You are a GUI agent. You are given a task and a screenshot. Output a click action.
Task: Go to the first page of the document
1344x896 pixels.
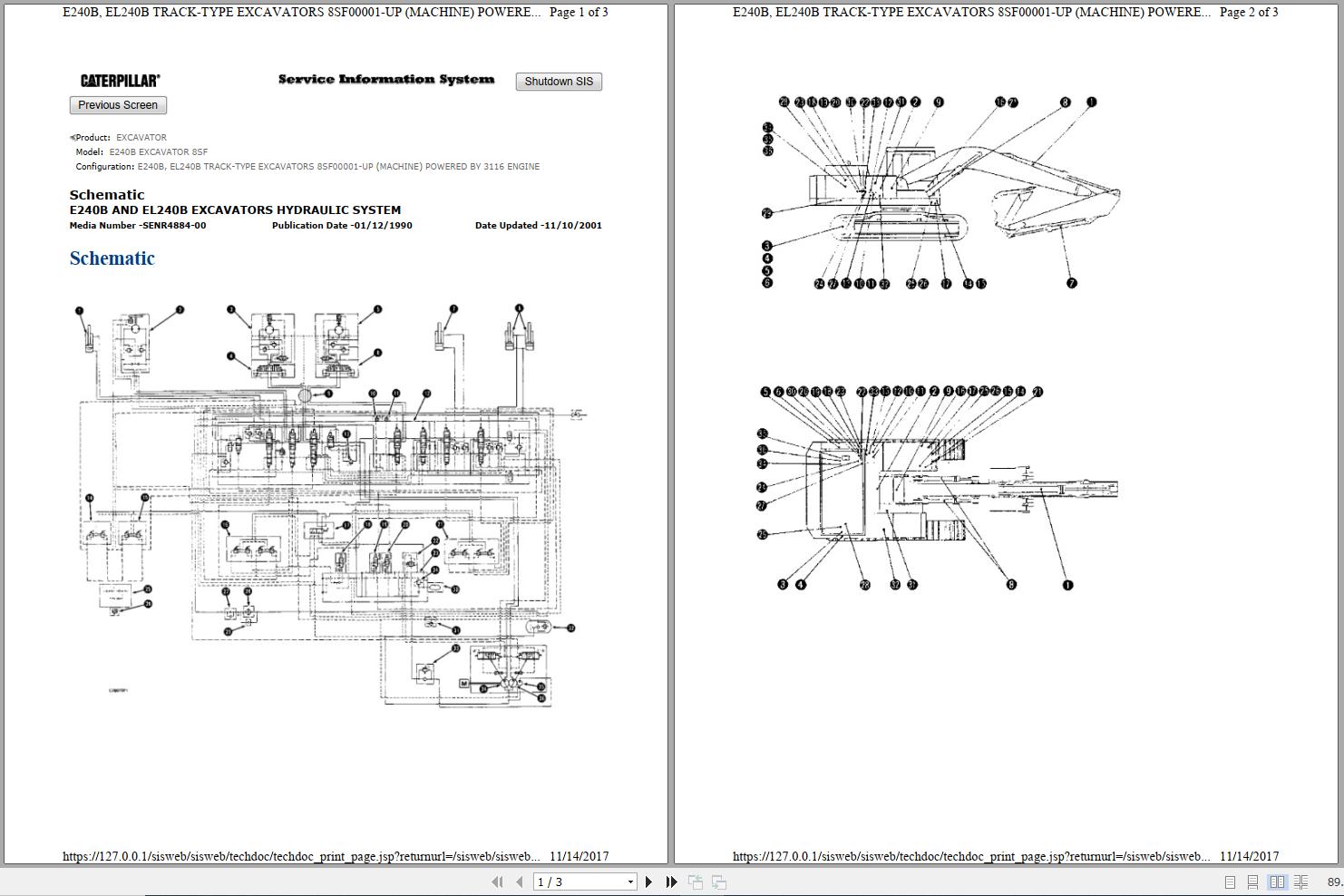pos(497,881)
